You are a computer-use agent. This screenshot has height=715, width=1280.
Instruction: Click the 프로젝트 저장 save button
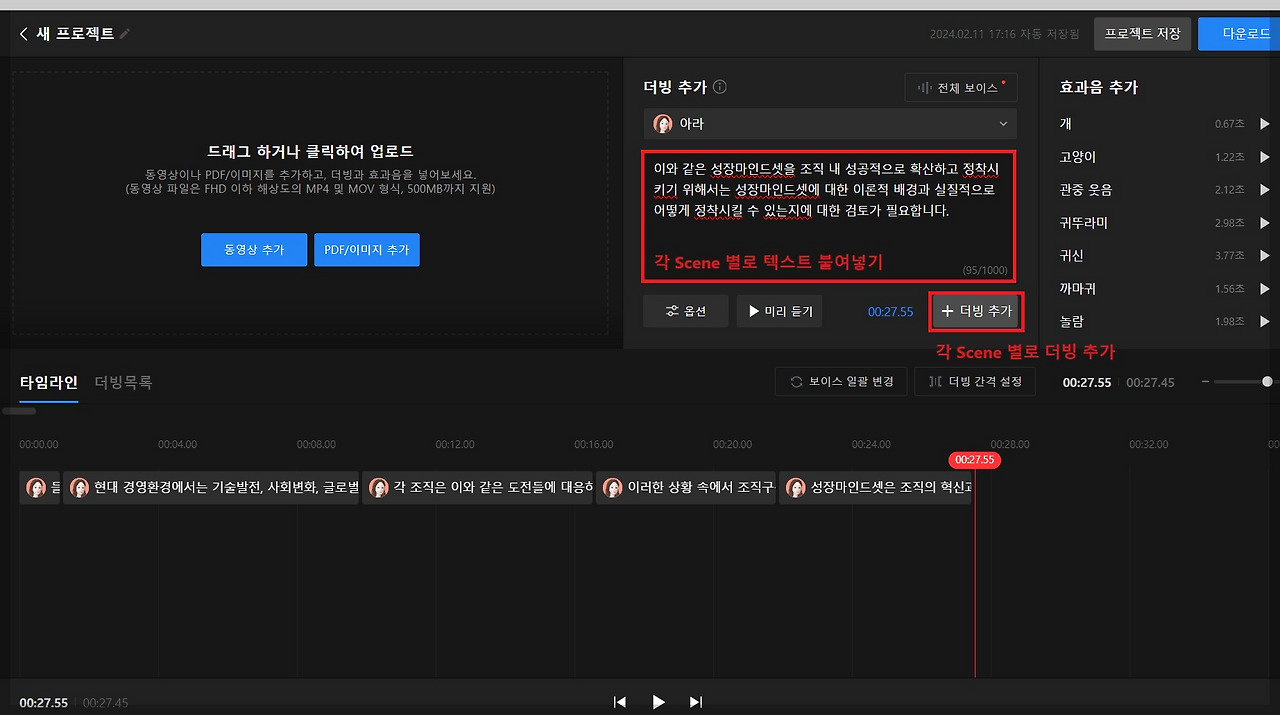(x=1142, y=33)
